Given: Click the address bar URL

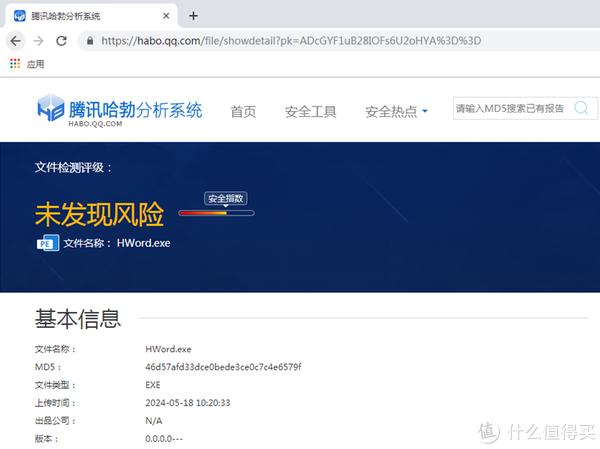Looking at the screenshot, I should (291, 41).
